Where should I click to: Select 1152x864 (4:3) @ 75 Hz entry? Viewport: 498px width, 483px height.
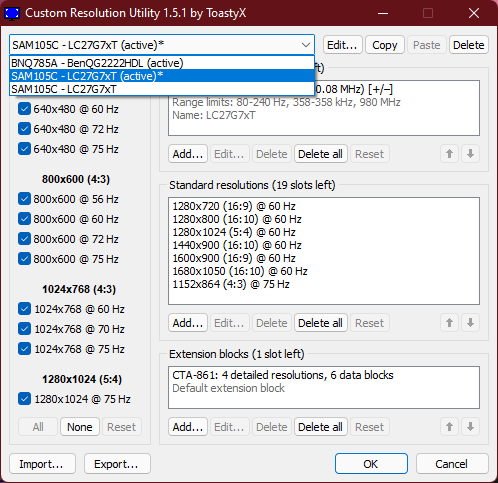[x=324, y=284]
